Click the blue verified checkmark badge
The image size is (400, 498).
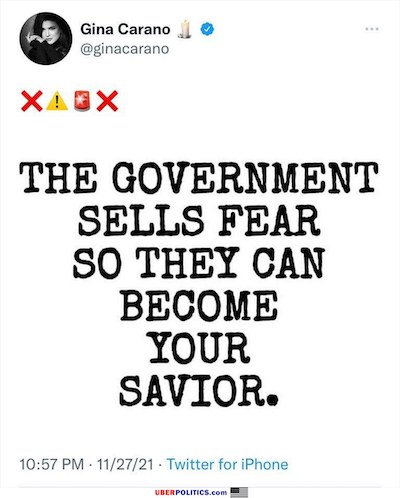click(207, 29)
